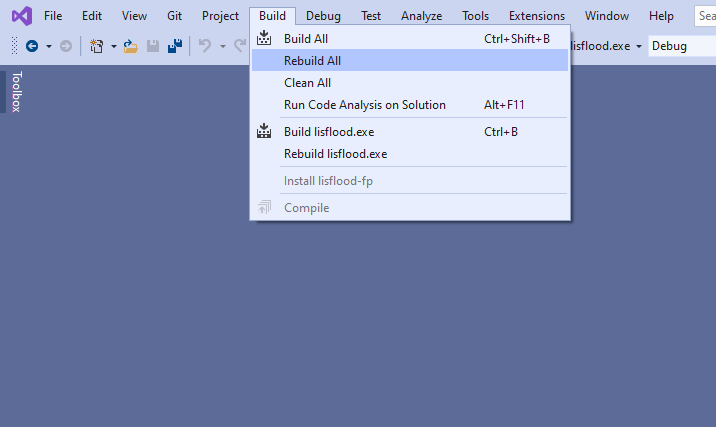
Task: Click the single Save disk icon
Action: pos(153,46)
